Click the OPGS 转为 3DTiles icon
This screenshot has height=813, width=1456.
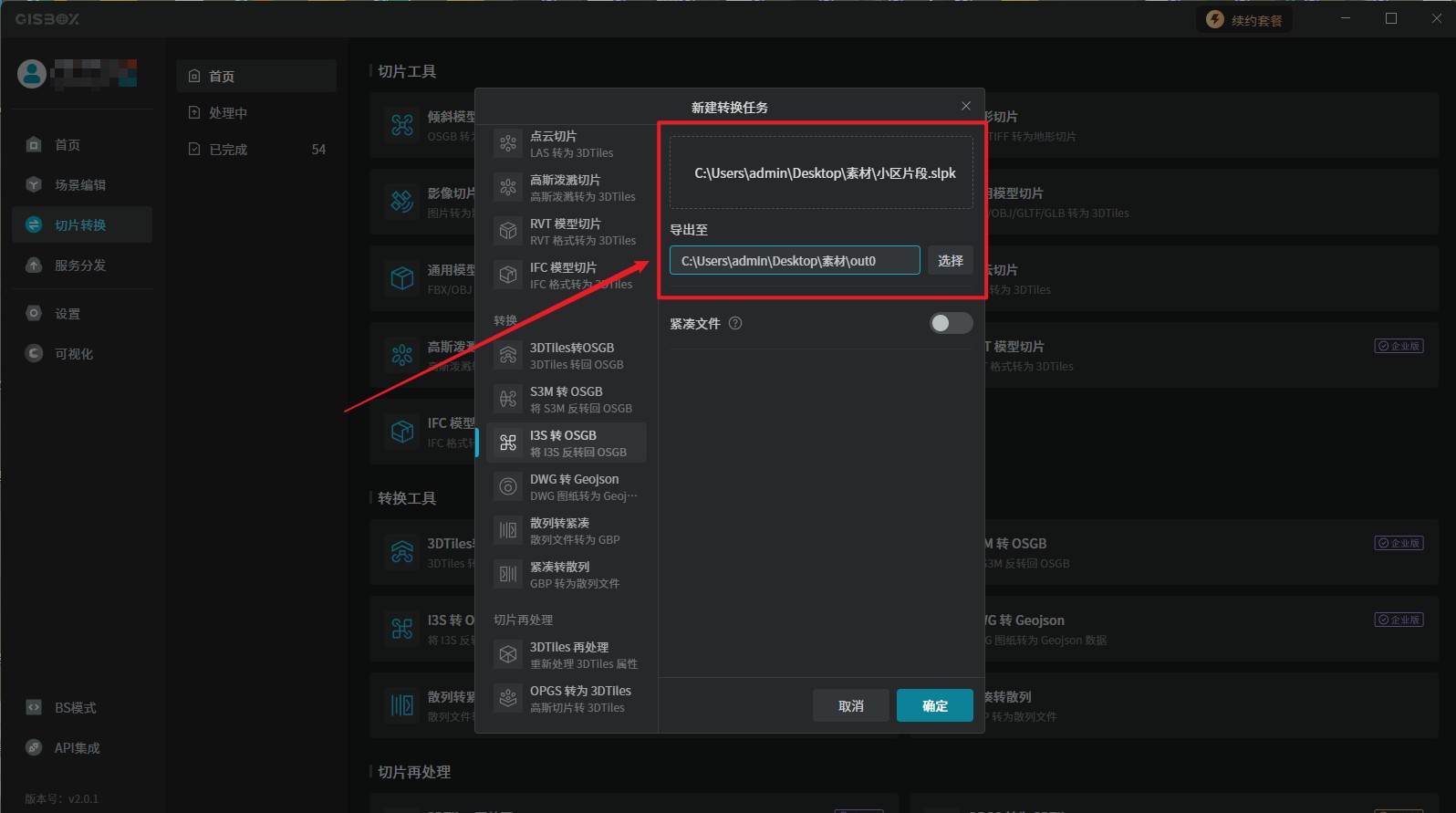508,698
